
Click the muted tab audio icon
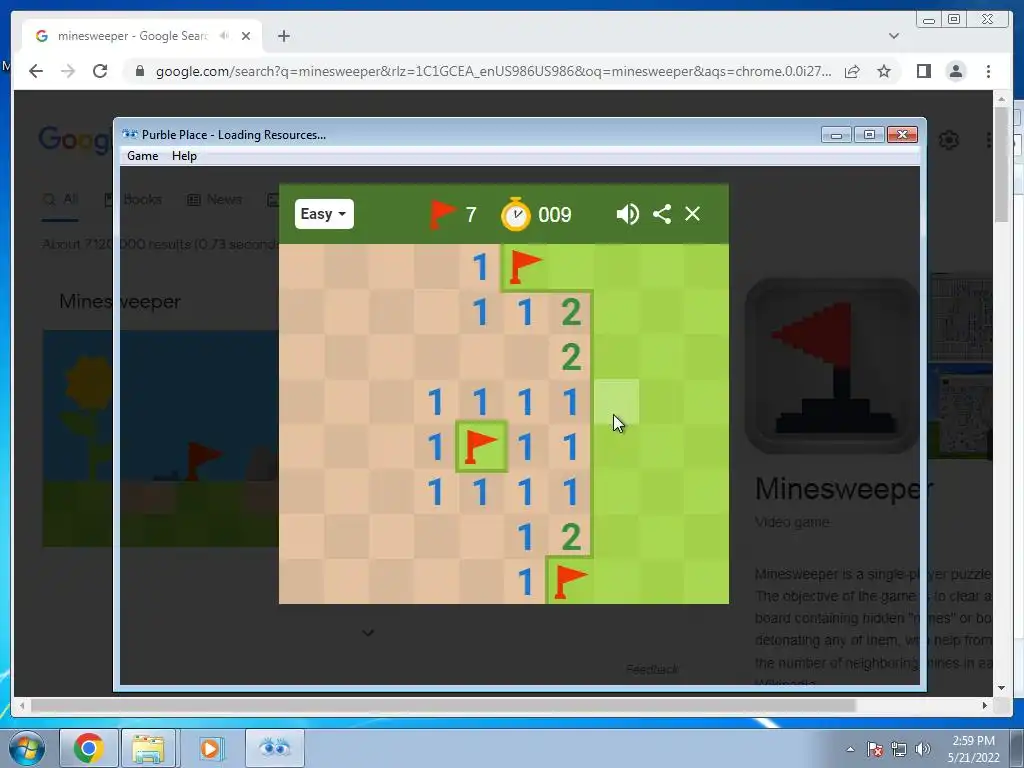[225, 36]
